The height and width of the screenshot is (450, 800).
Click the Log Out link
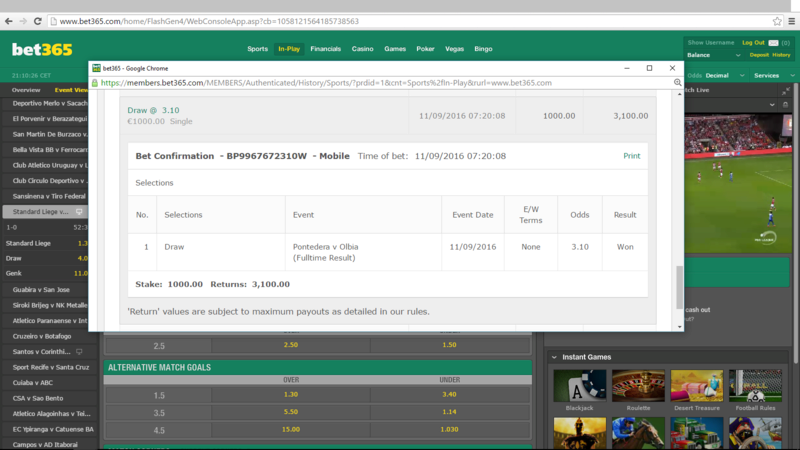pos(753,43)
